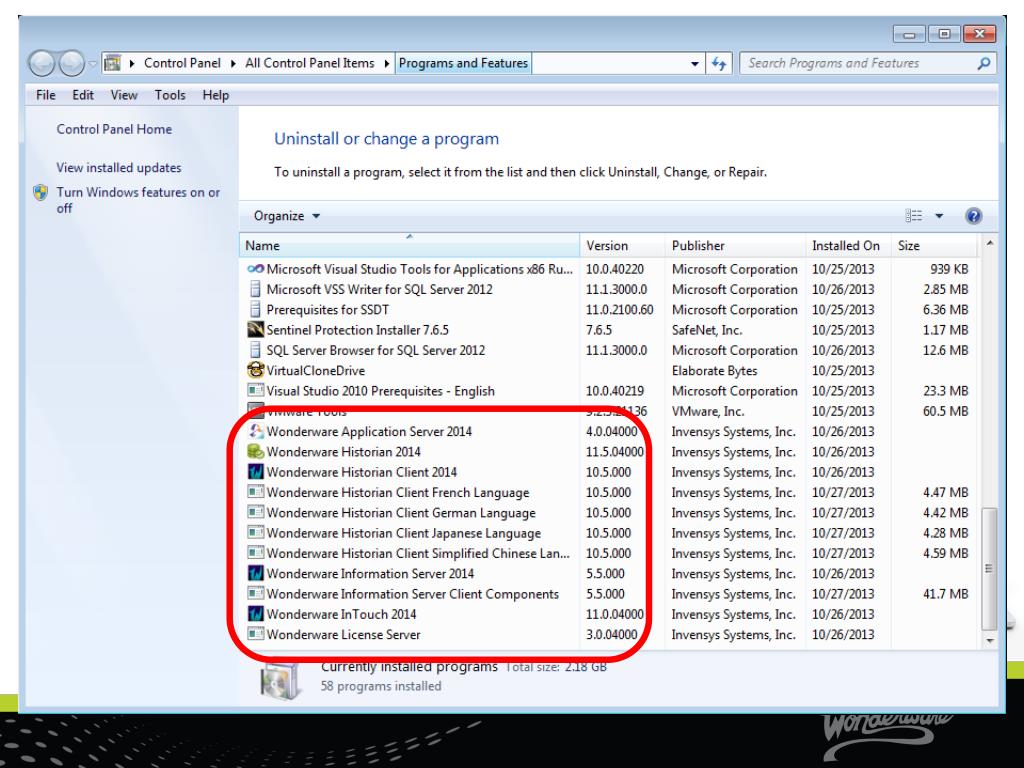The height and width of the screenshot is (768, 1024).
Task: Go back with the Back arrow button
Action: [x=41, y=63]
